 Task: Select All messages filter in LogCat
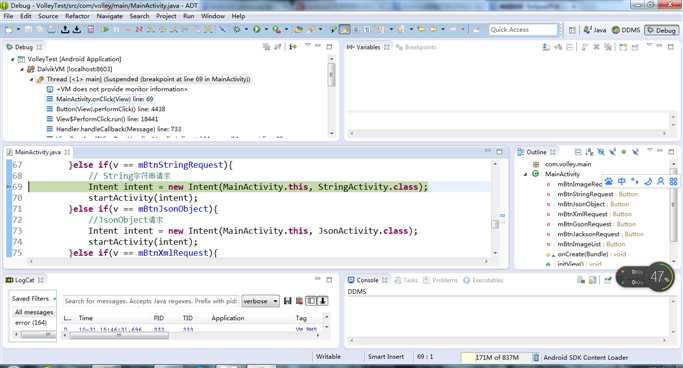[34, 312]
